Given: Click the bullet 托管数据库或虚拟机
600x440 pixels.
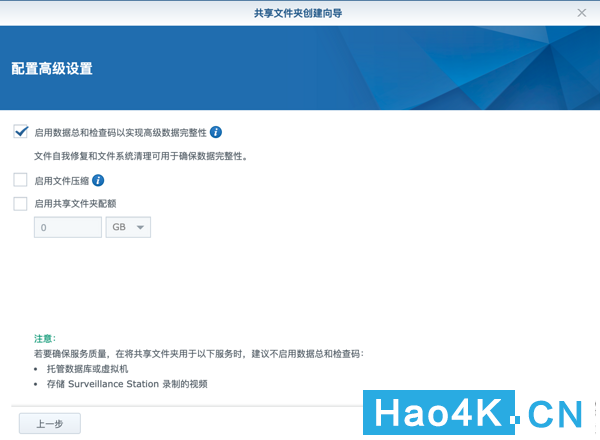Looking at the screenshot, I should tap(87, 369).
